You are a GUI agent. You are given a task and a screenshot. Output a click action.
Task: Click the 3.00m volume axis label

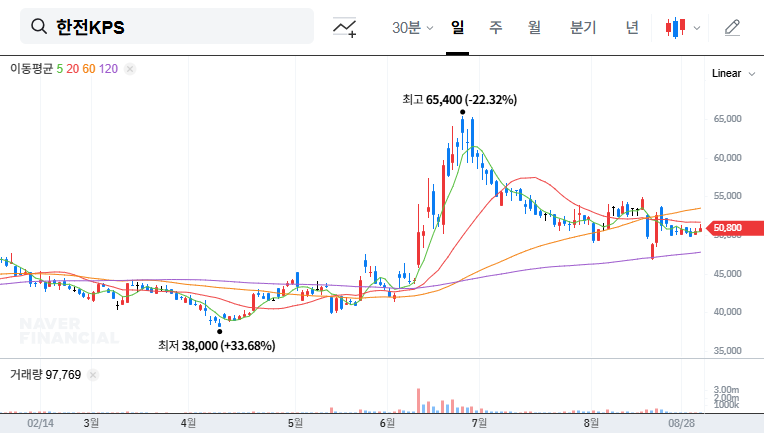coord(726,390)
